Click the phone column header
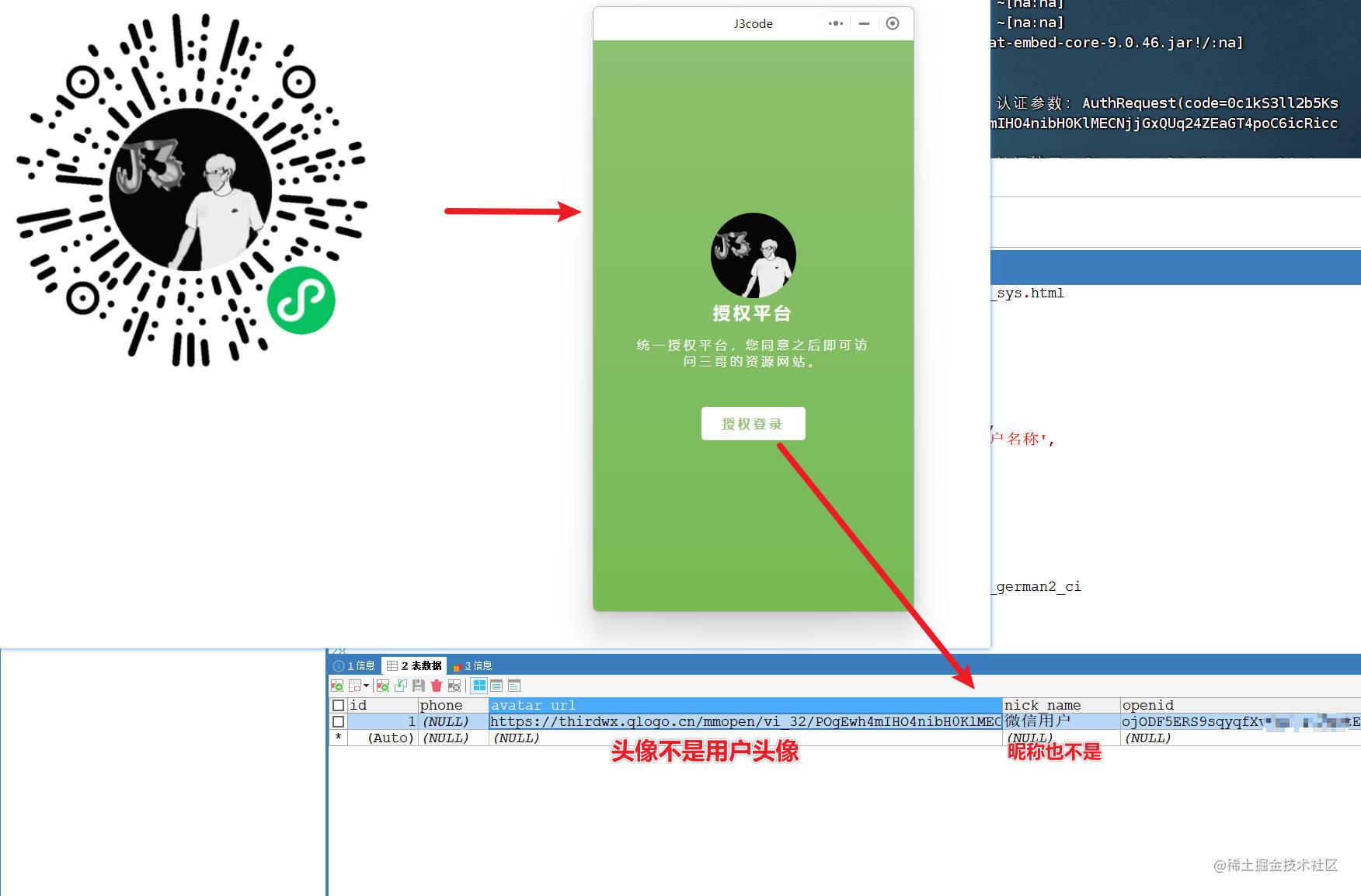Viewport: 1361px width, 896px height. tap(454, 705)
